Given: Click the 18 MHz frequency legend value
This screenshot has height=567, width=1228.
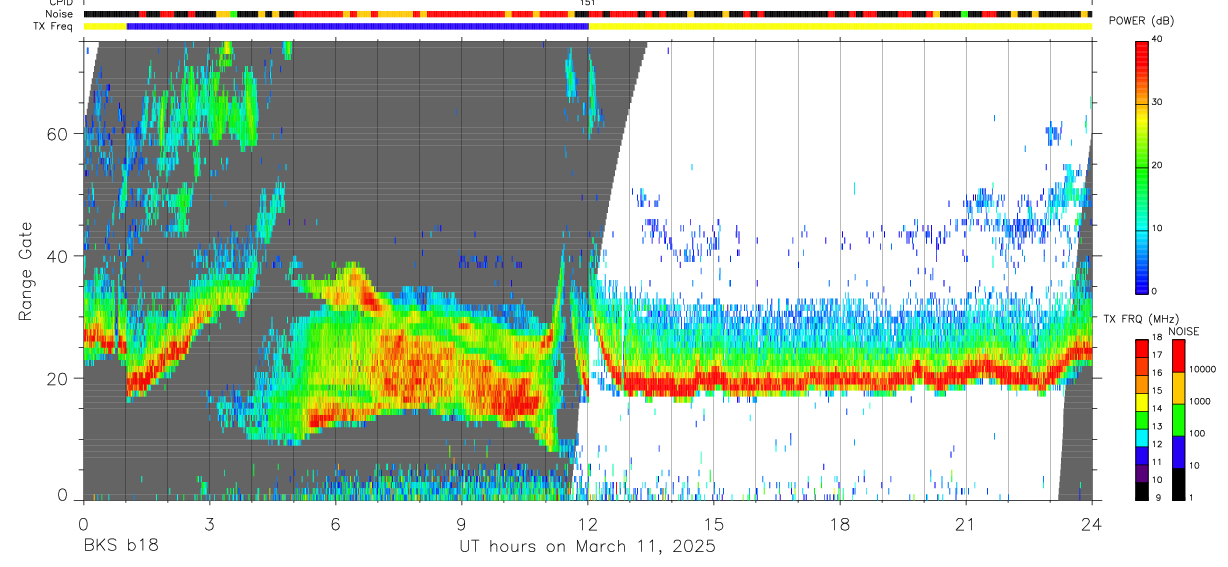Looking at the screenshot, I should click(1158, 340).
